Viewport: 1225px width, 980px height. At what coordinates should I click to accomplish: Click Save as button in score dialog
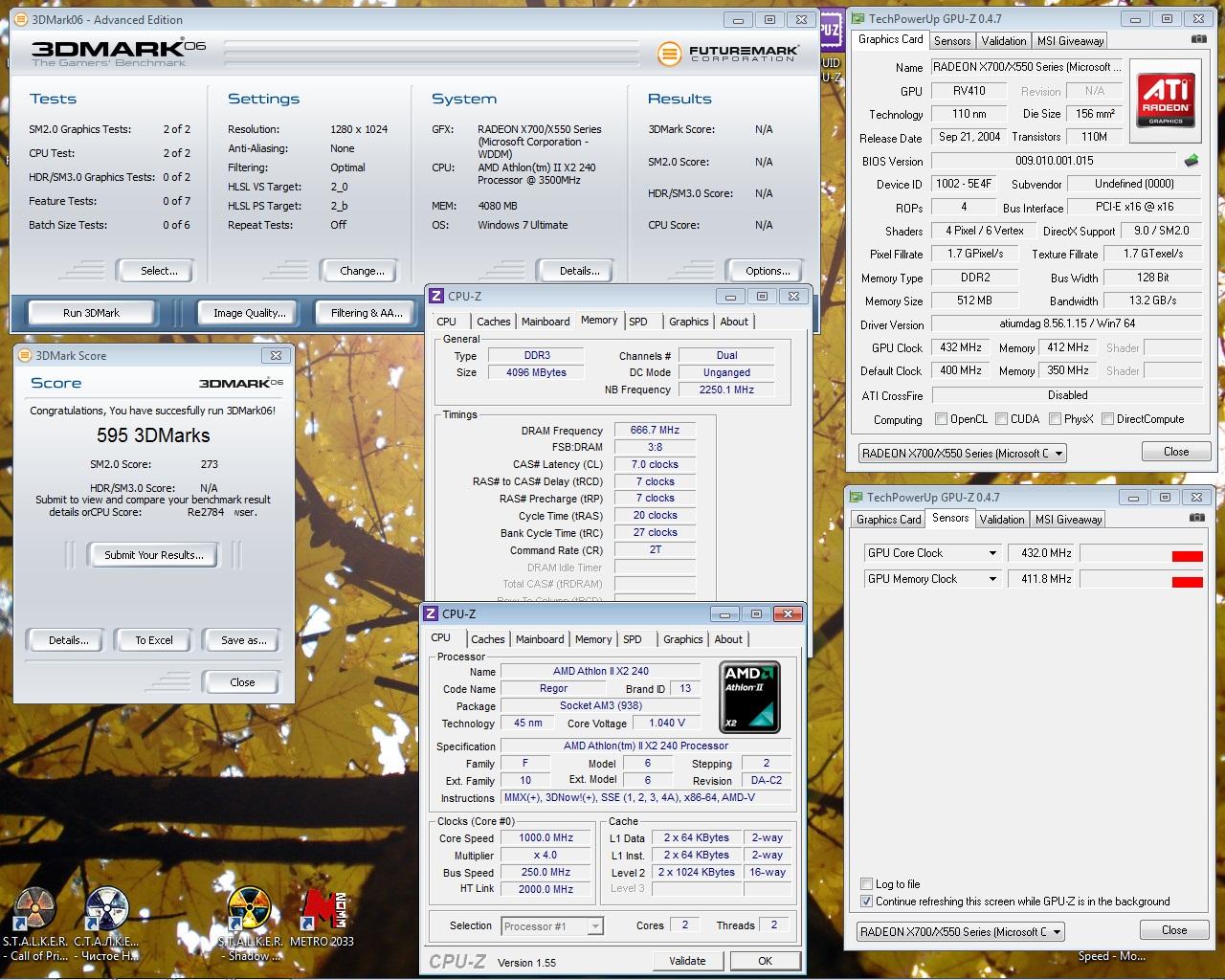pyautogui.click(x=243, y=640)
